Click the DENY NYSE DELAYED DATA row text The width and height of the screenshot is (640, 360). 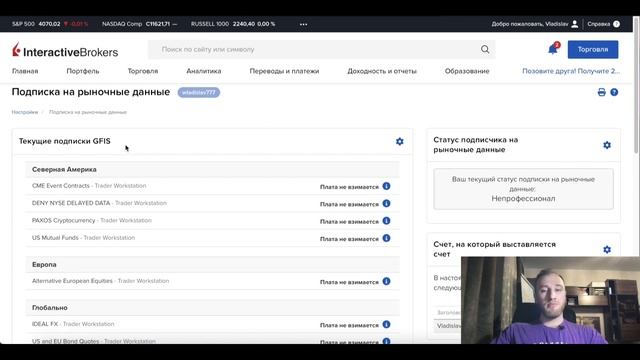(x=99, y=203)
